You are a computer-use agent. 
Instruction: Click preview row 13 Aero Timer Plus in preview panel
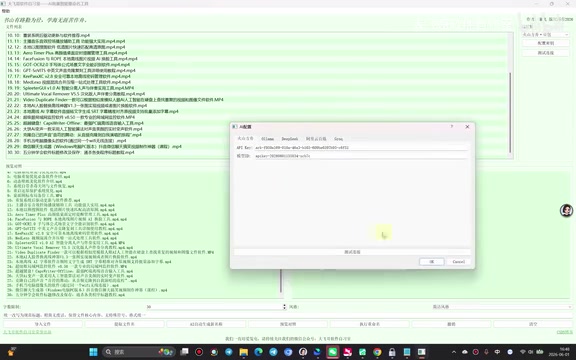point(62,214)
